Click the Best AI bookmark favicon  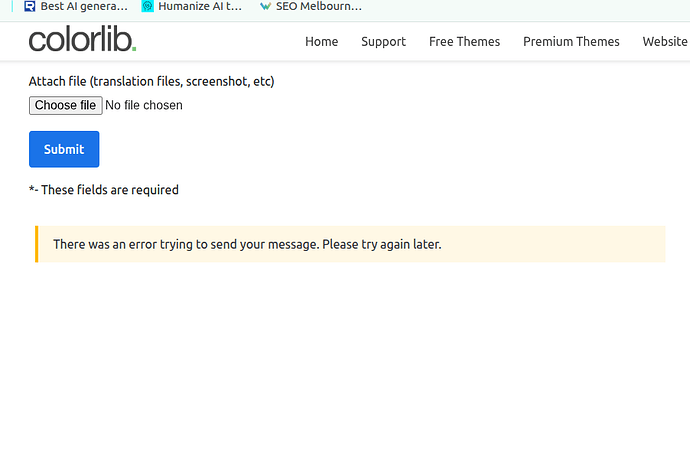click(x=29, y=6)
